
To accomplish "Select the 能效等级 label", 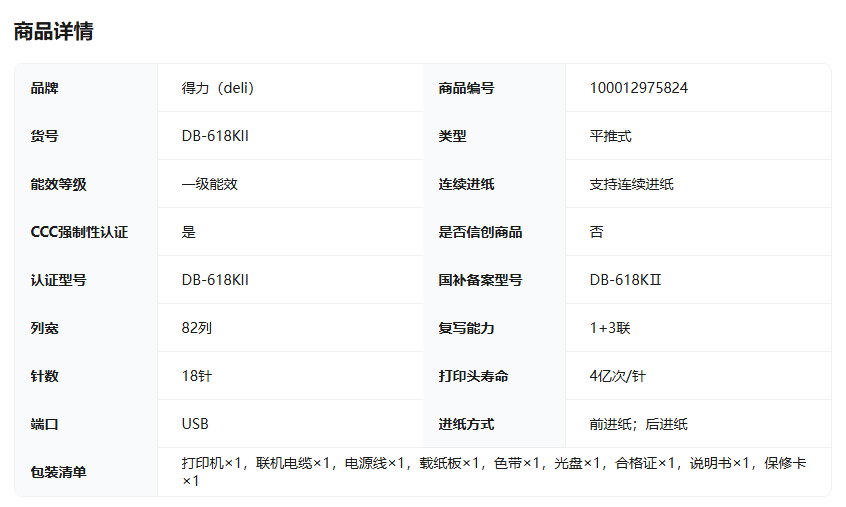I will click(x=58, y=184).
